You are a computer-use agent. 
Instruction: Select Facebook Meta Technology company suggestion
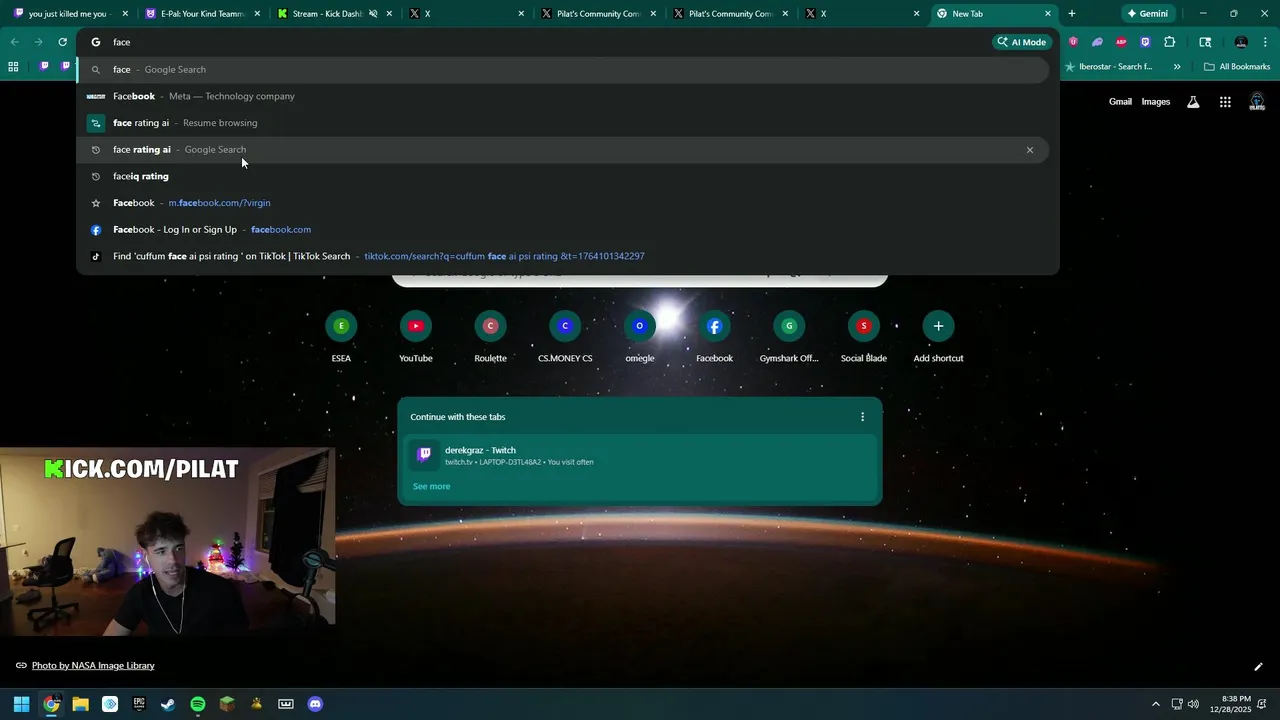coord(564,96)
